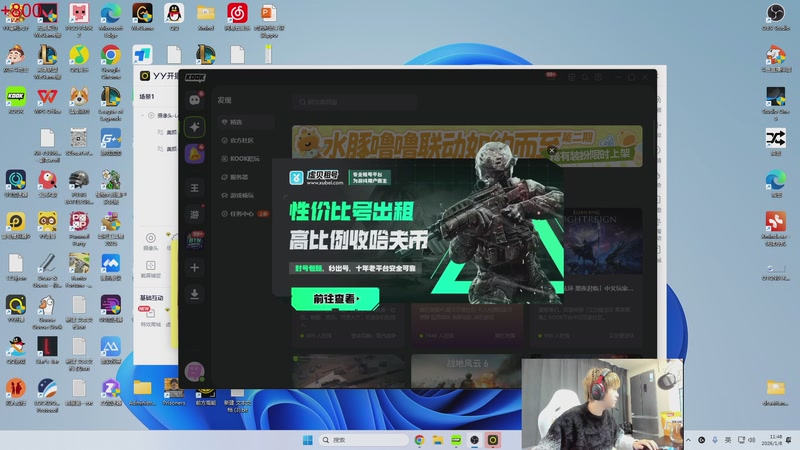Click the 截屏捕捉 screen capture icon in YY
This screenshot has width=800, height=450.
(x=151, y=269)
